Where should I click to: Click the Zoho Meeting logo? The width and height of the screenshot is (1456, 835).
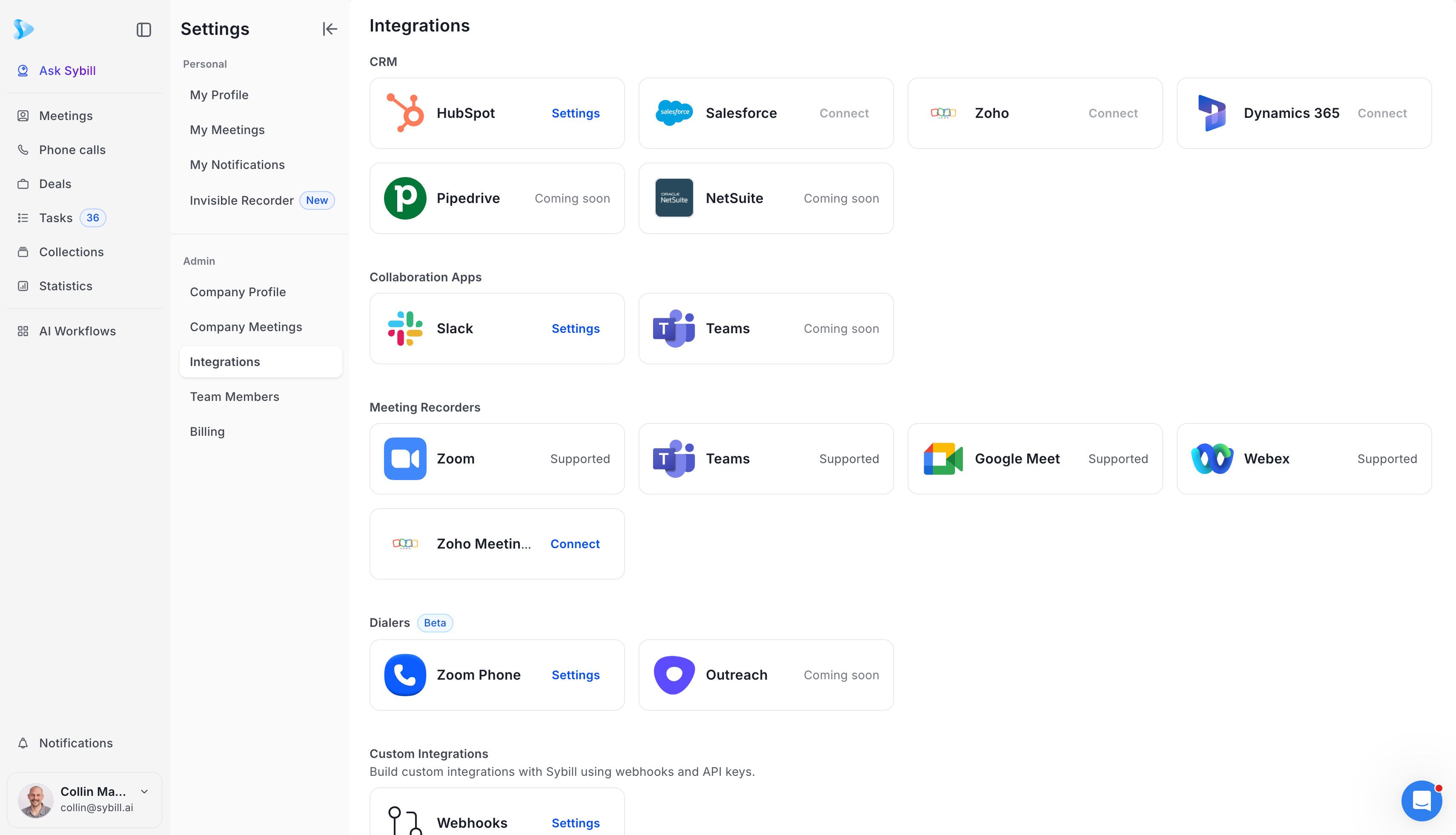coord(405,543)
